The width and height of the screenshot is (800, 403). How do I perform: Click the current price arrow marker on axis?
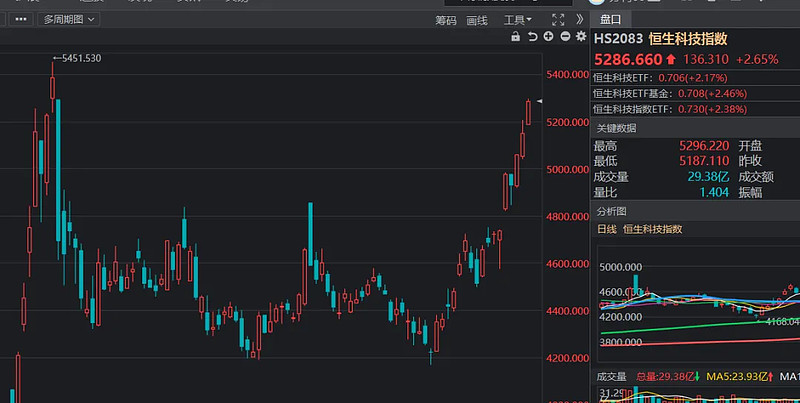[x=539, y=101]
